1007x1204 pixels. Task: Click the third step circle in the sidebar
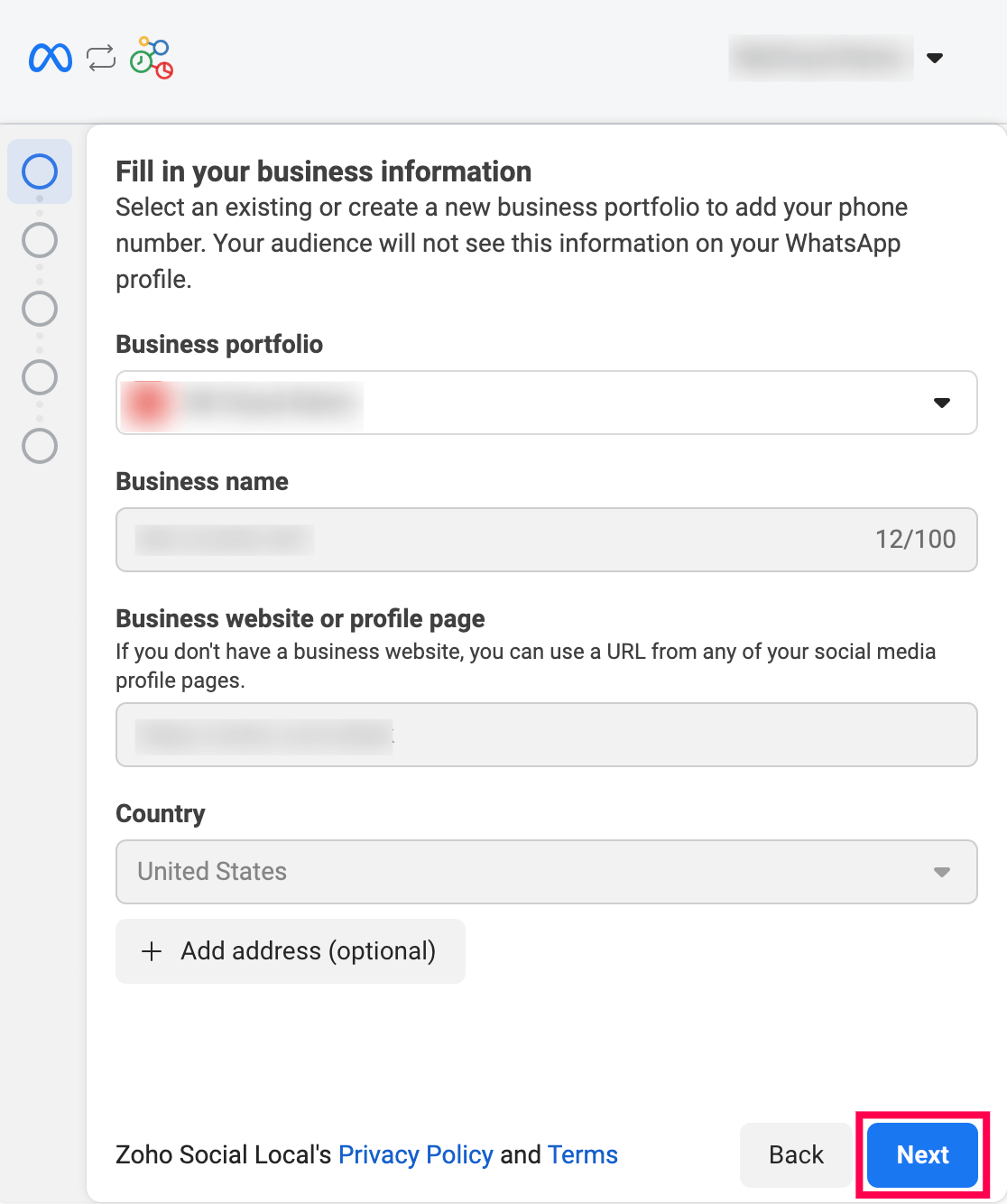(x=39, y=309)
